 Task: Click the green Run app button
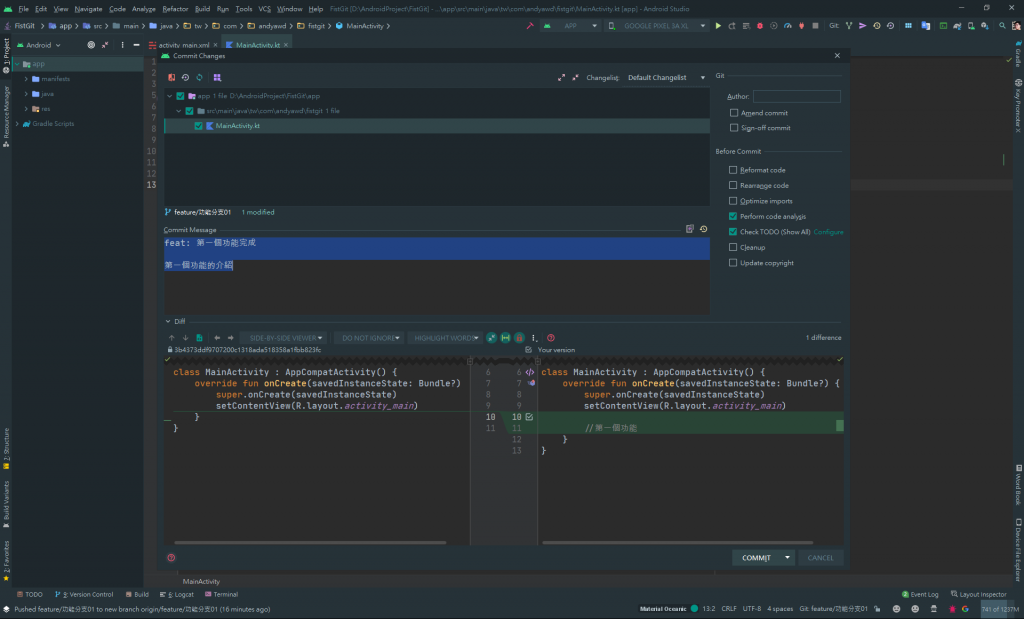pos(718,25)
